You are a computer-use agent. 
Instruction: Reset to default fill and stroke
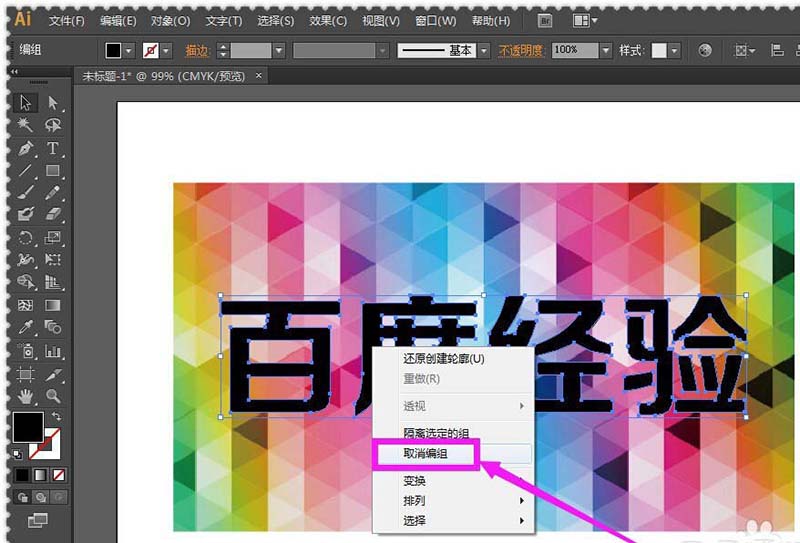[x=17, y=454]
